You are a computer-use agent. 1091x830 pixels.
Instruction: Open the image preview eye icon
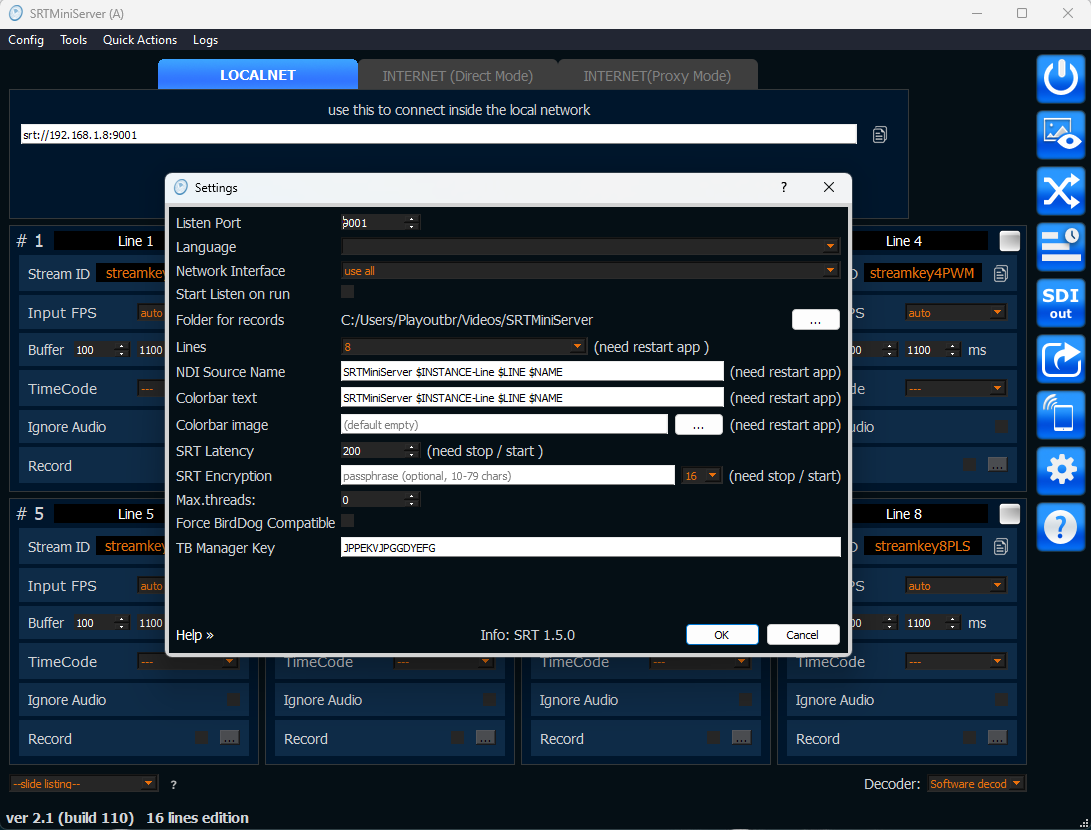coord(1060,135)
